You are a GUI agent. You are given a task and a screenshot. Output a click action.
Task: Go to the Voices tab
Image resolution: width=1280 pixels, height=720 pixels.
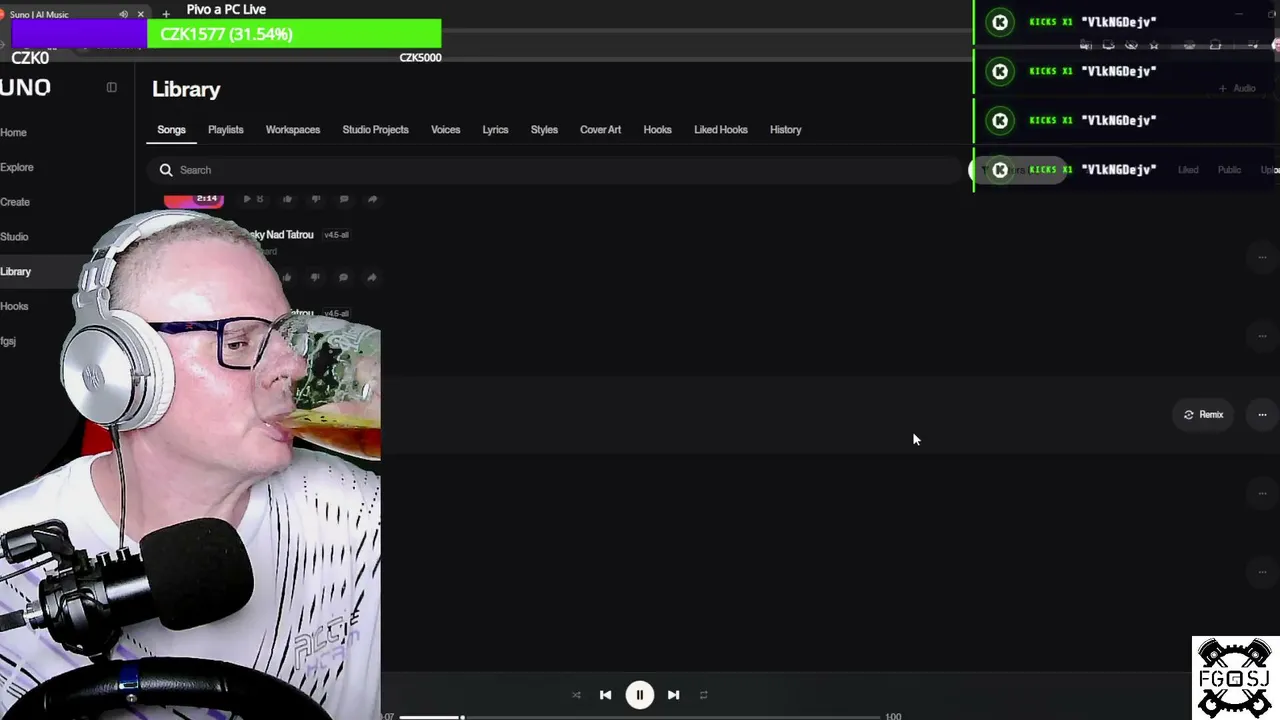(446, 130)
